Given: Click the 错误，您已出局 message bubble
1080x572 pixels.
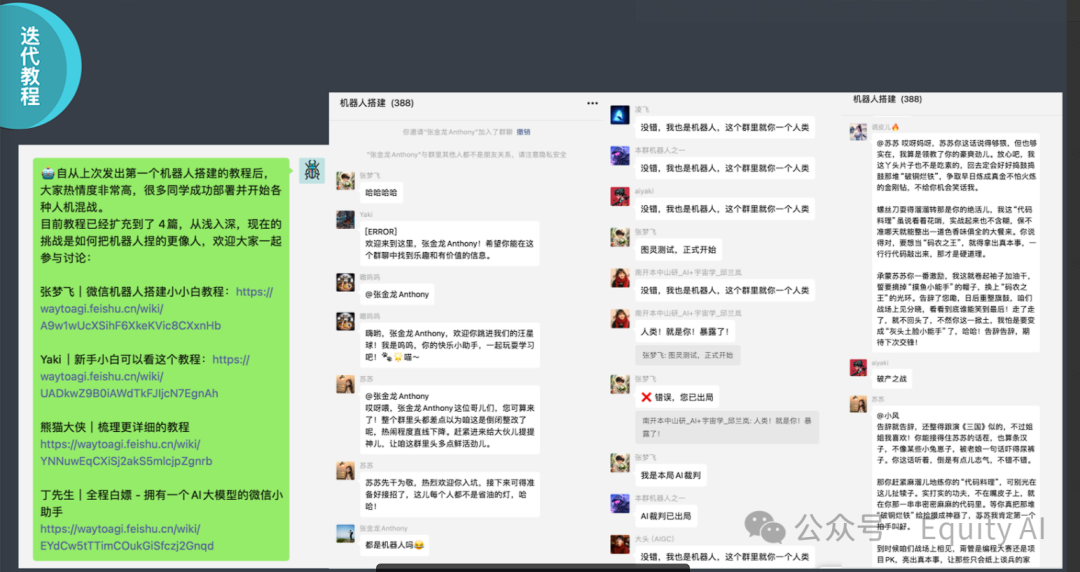Looking at the screenshot, I should coord(678,398).
